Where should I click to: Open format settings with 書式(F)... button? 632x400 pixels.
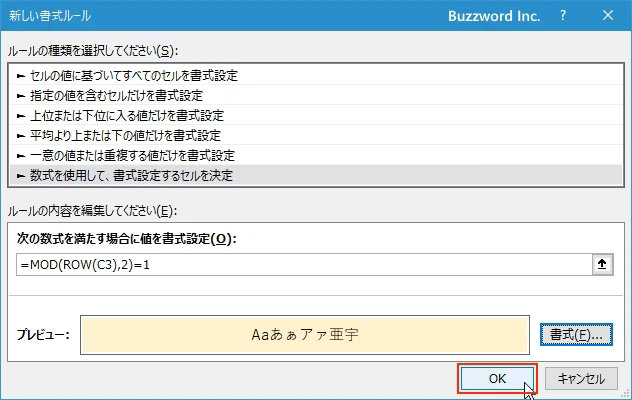pyautogui.click(x=576, y=335)
